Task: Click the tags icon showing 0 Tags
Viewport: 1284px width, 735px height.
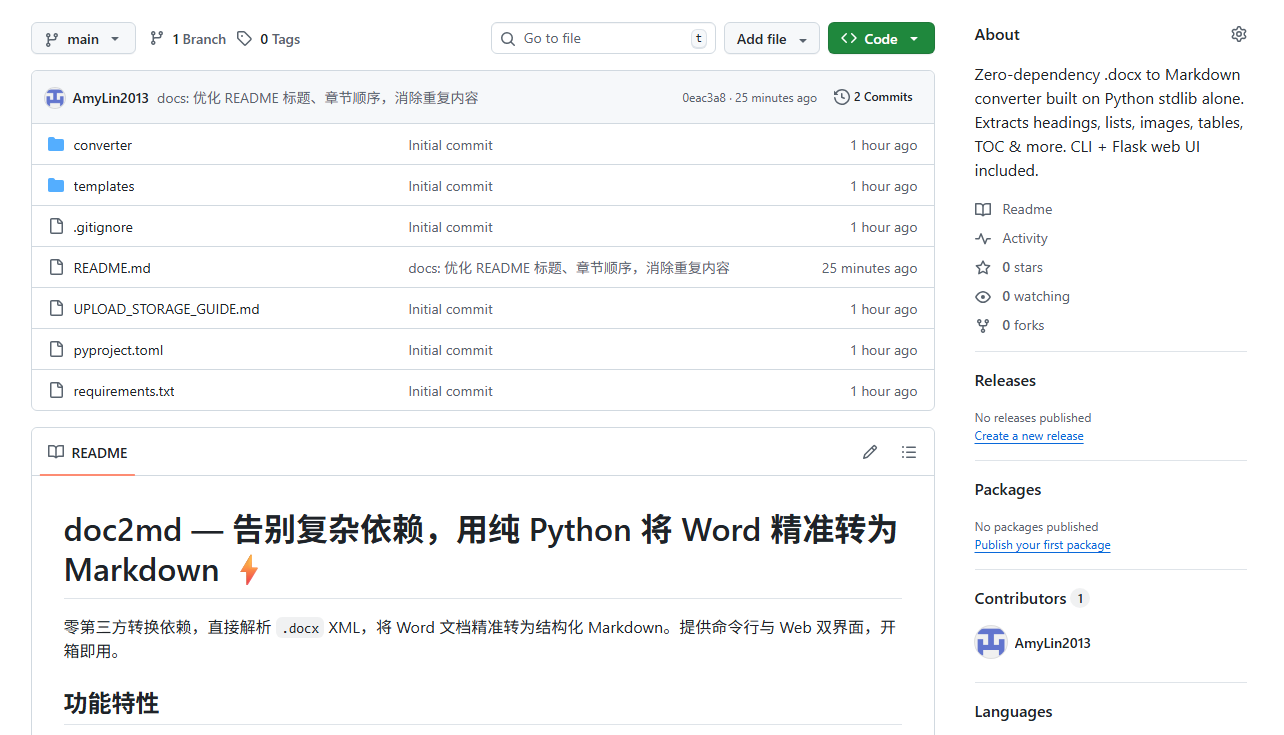Action: point(243,38)
